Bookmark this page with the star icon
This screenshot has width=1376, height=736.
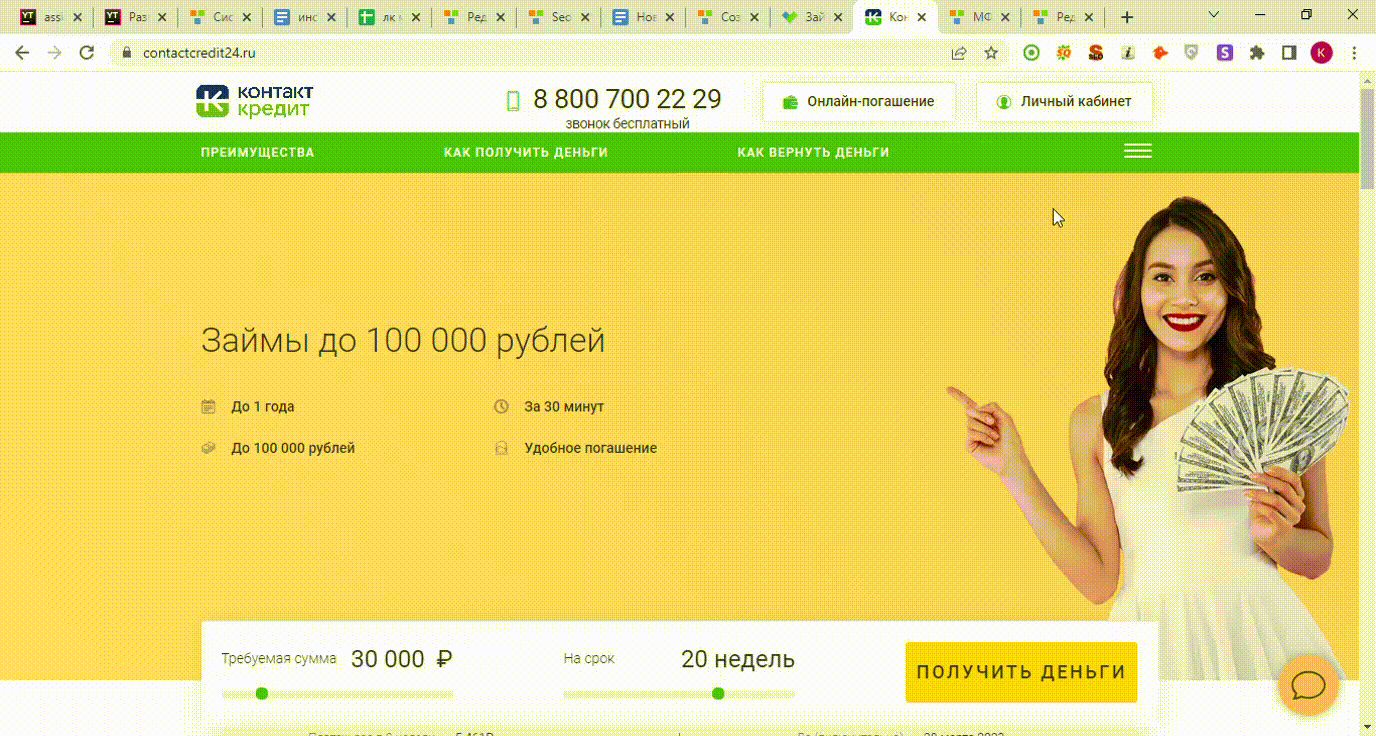(x=991, y=53)
